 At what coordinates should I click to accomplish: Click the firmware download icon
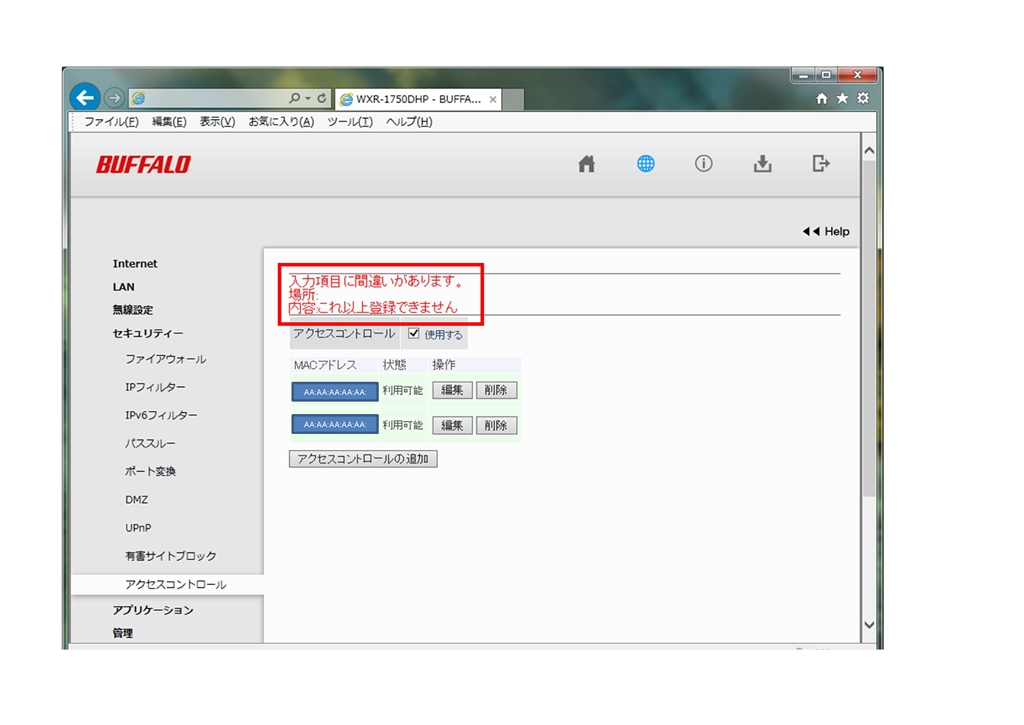pyautogui.click(x=762, y=163)
